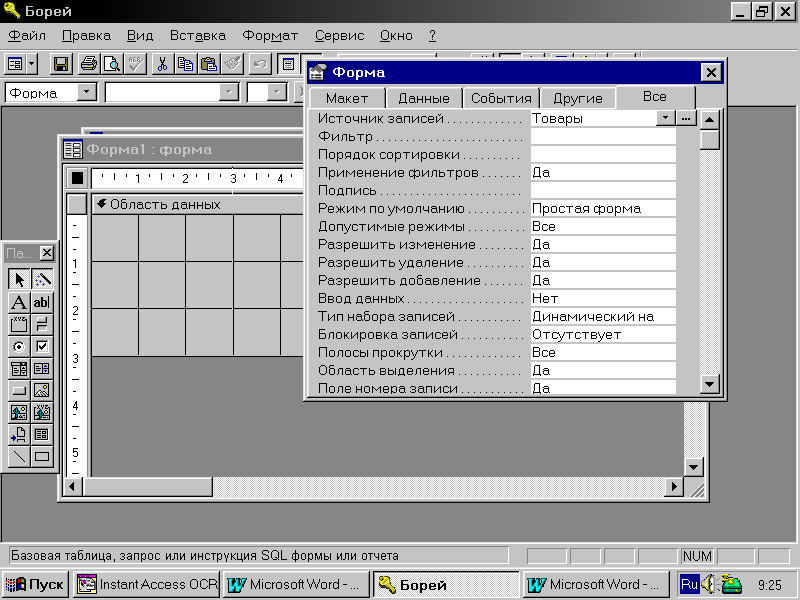Choose the Bound Object Frame tool
Viewport: 800px width, 600px height.
42,412
